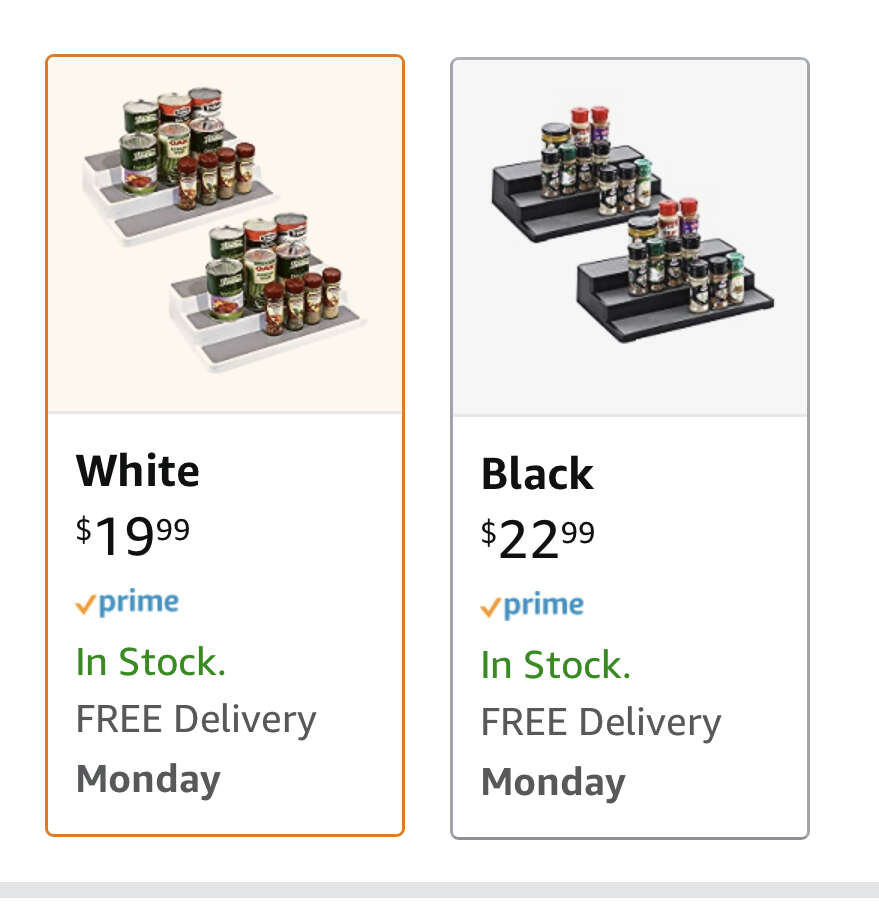Click the blue prime wordmark under $19.99

(x=139, y=603)
